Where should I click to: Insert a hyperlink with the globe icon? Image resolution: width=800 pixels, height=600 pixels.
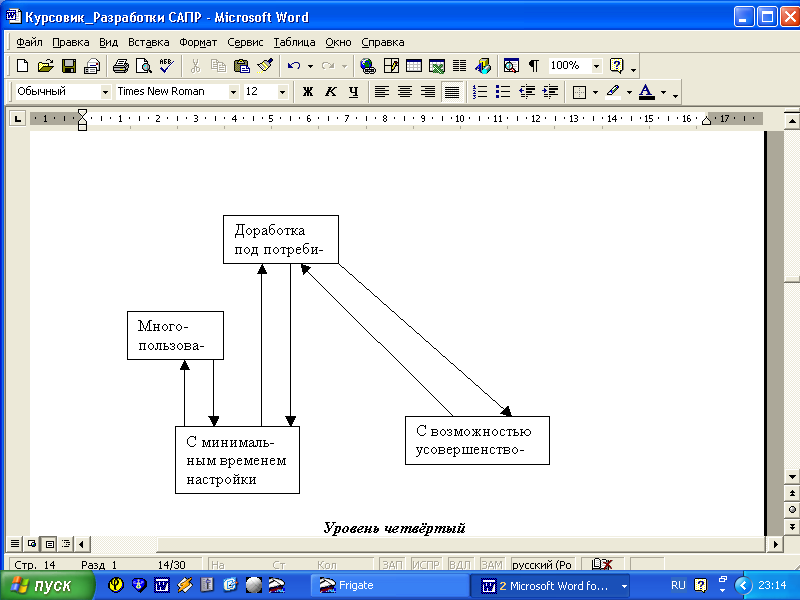(x=367, y=66)
